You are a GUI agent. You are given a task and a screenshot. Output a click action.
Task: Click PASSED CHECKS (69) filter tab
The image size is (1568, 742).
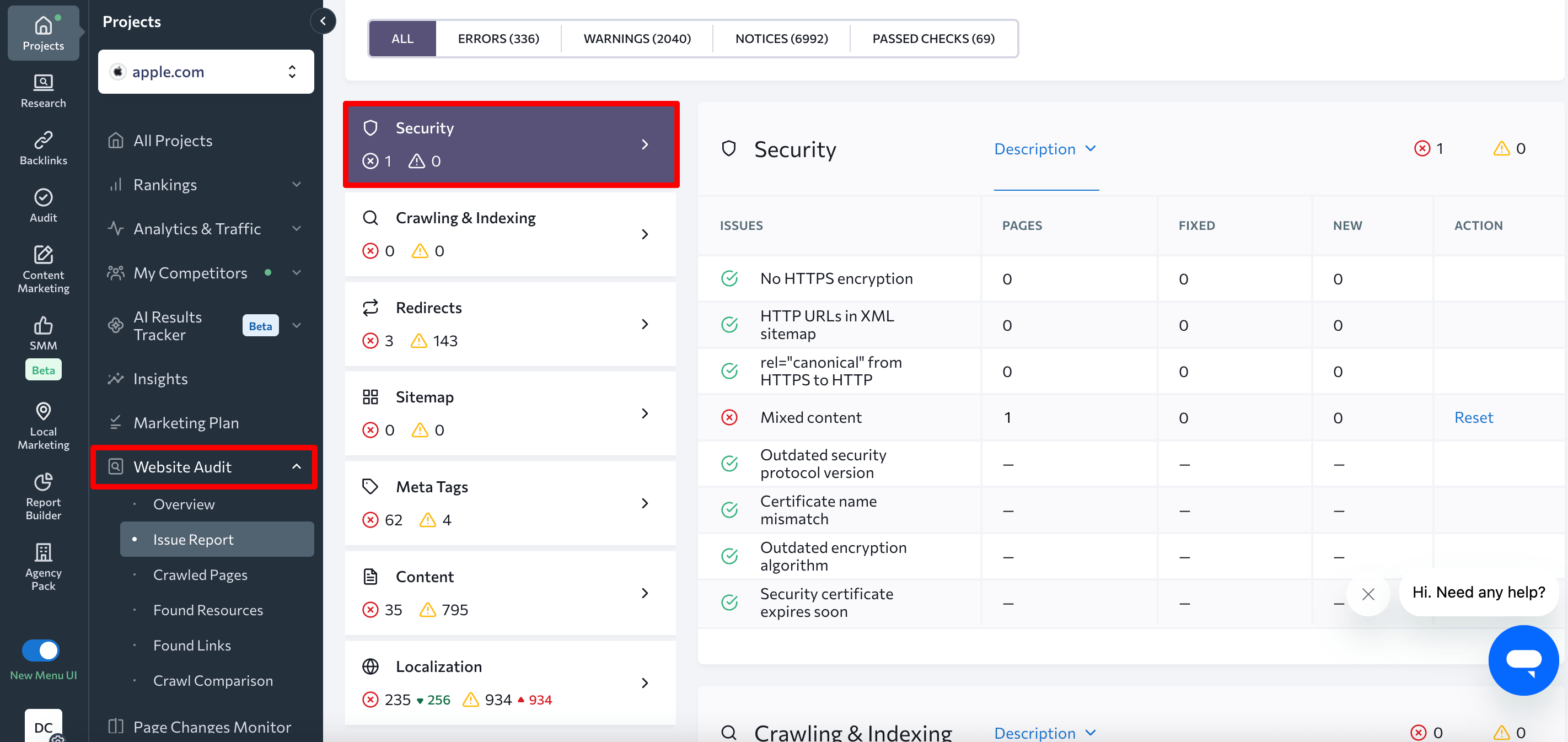[x=933, y=38]
